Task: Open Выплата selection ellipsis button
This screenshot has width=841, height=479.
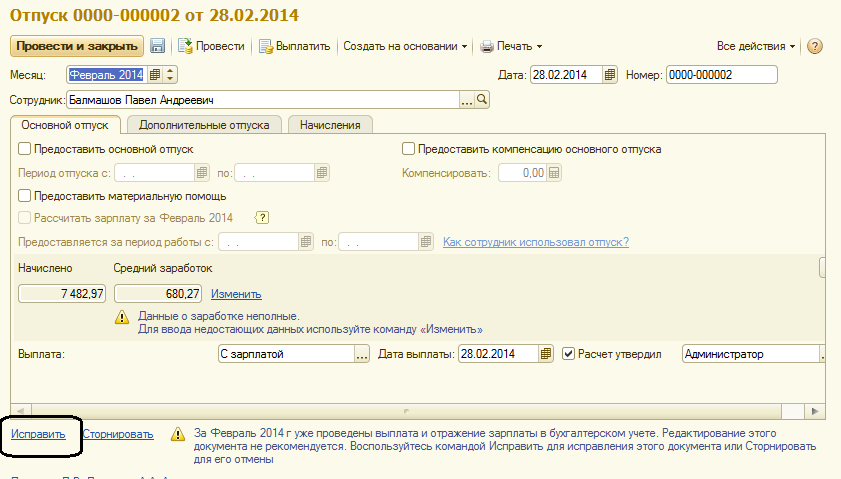Action: point(363,353)
